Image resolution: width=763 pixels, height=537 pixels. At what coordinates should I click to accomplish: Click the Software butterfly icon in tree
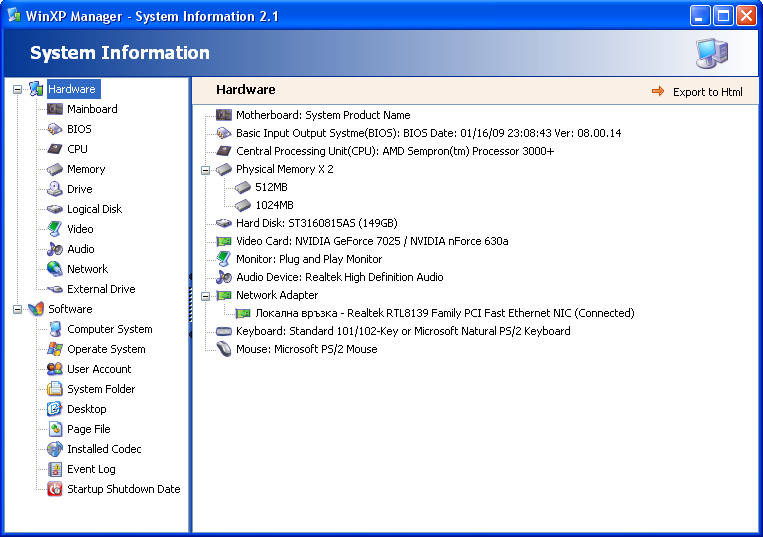(36, 309)
